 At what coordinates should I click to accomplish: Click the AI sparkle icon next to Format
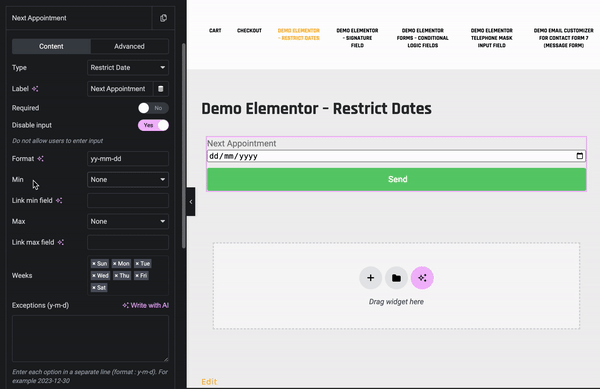point(41,158)
